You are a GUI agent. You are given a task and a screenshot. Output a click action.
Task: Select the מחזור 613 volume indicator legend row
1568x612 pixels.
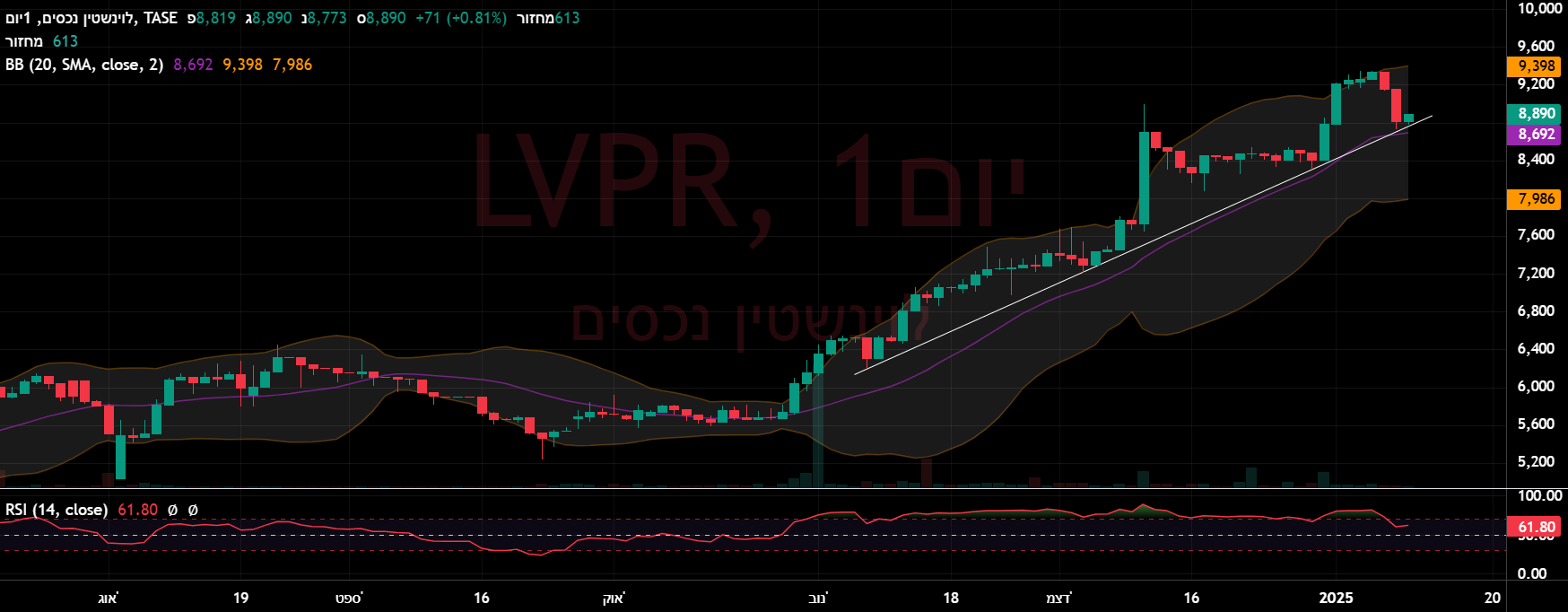point(41,41)
